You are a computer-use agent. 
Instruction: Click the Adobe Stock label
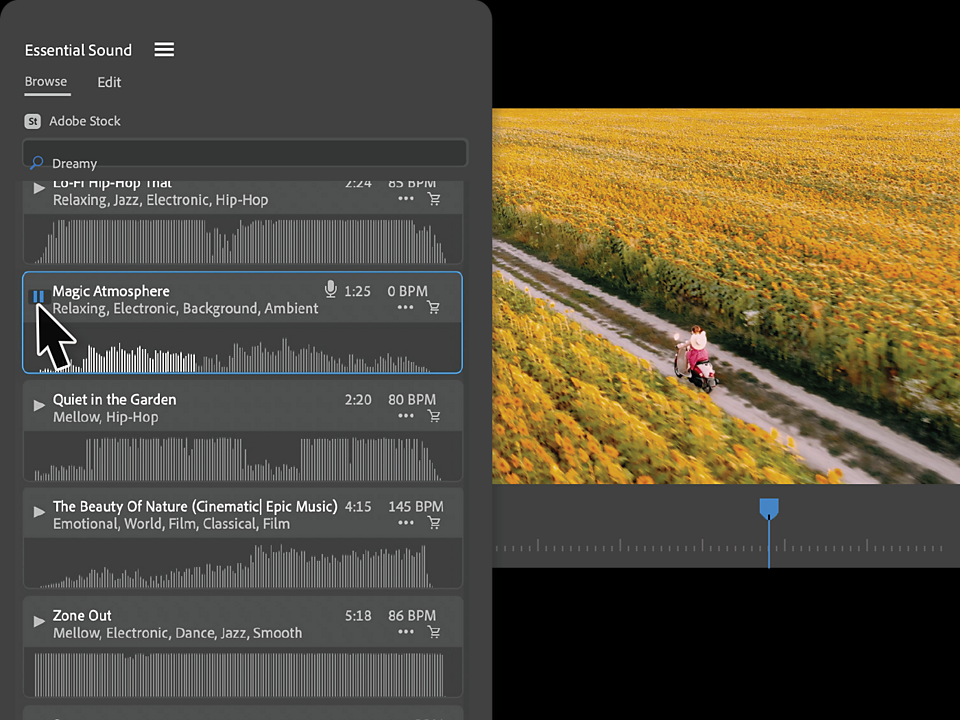click(x=84, y=121)
